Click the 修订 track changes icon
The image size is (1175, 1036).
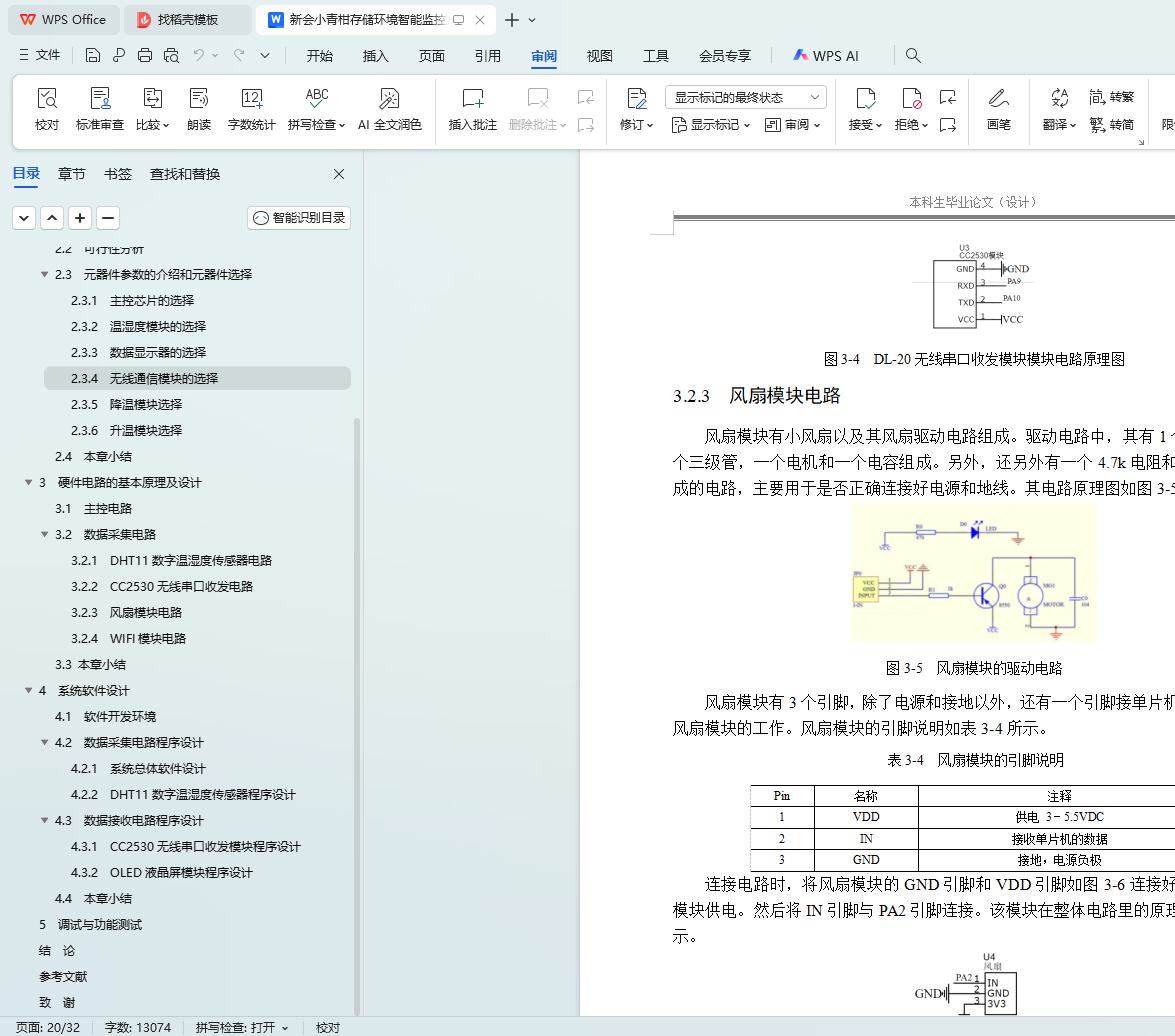click(x=636, y=99)
